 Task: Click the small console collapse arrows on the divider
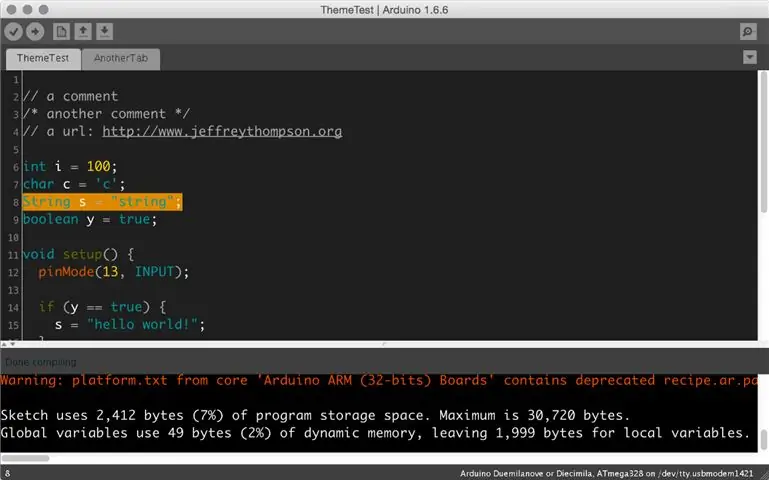point(8,344)
